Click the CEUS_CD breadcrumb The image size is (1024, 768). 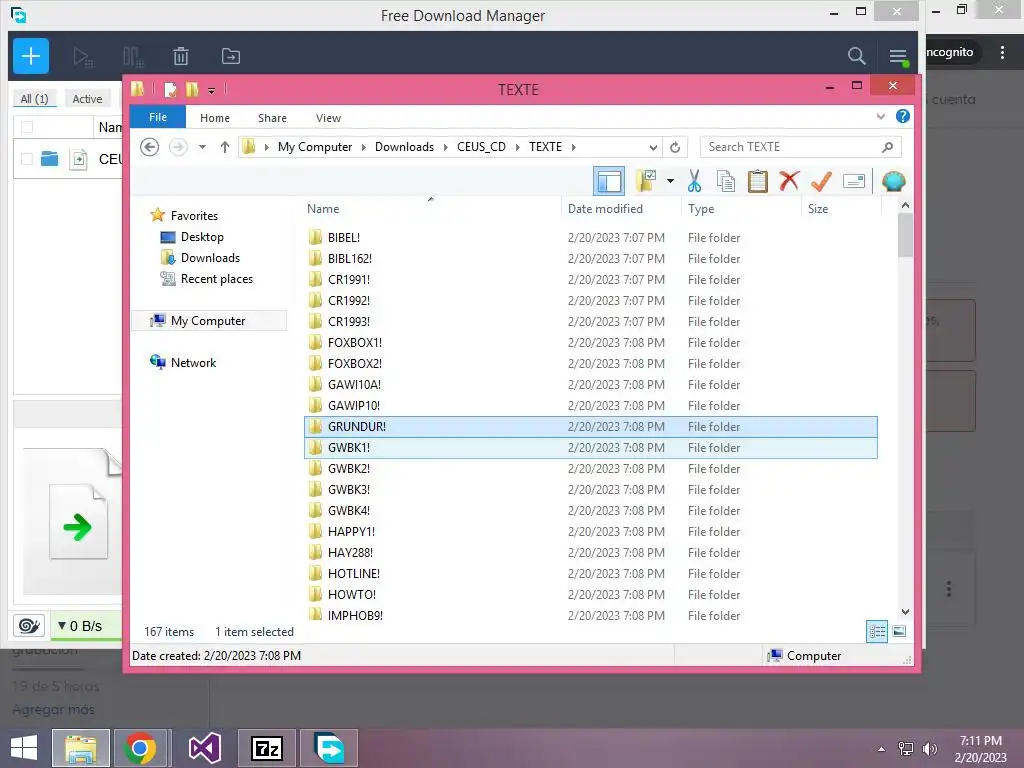click(481, 147)
